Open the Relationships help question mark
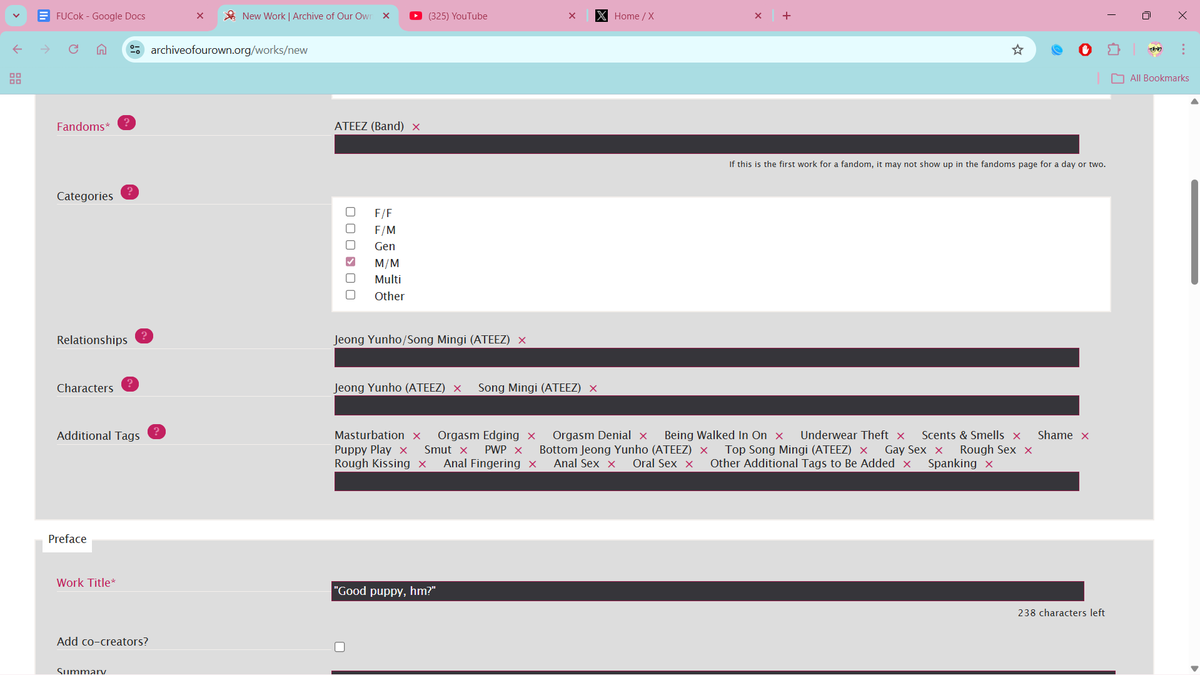The image size is (1200, 675). [x=144, y=335]
